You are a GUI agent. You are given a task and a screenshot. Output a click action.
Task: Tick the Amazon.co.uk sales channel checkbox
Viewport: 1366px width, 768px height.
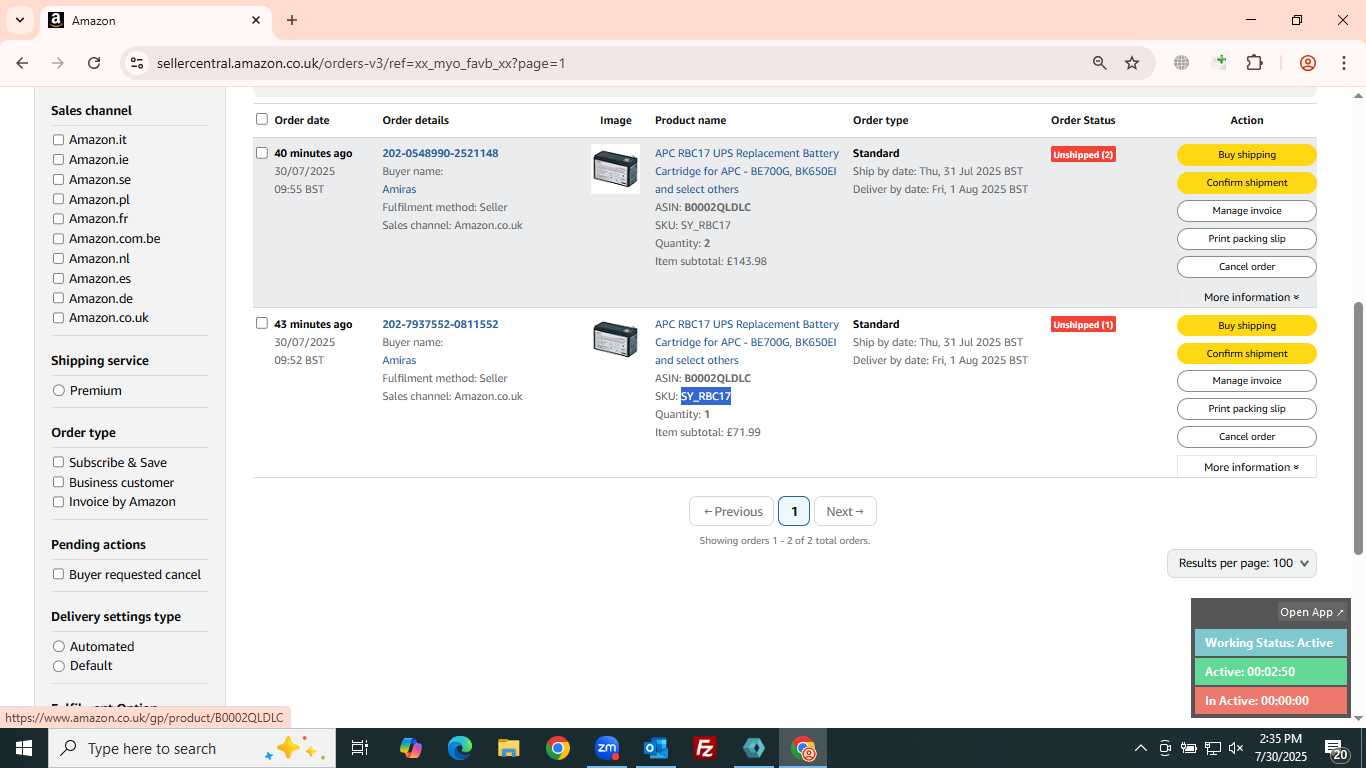click(x=59, y=318)
